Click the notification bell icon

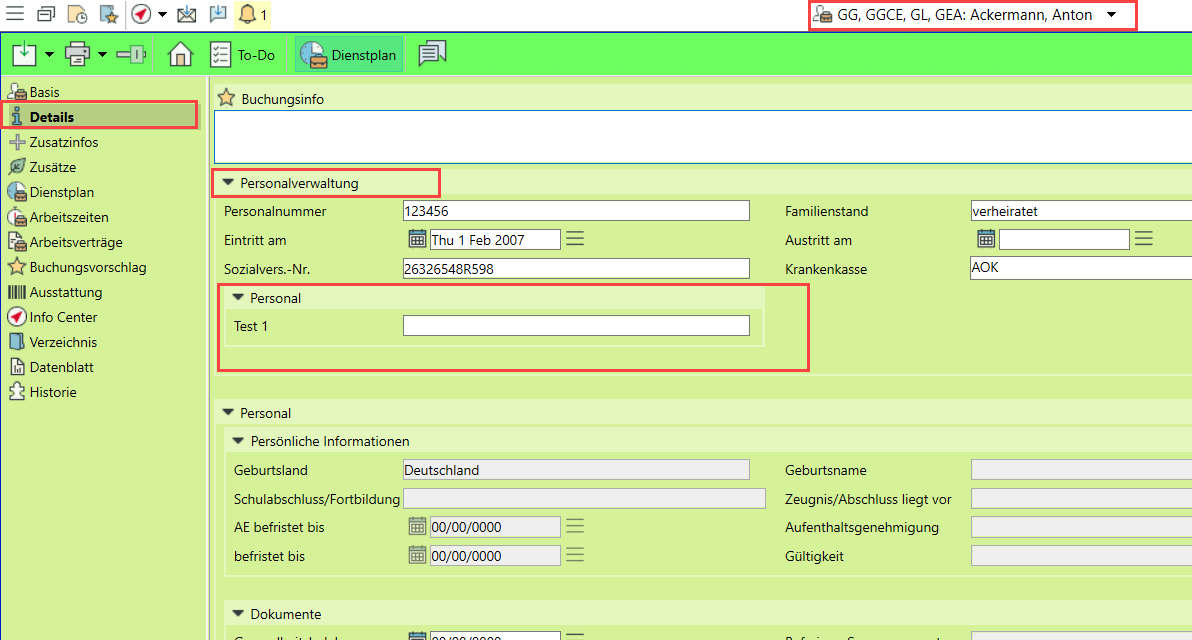click(248, 15)
